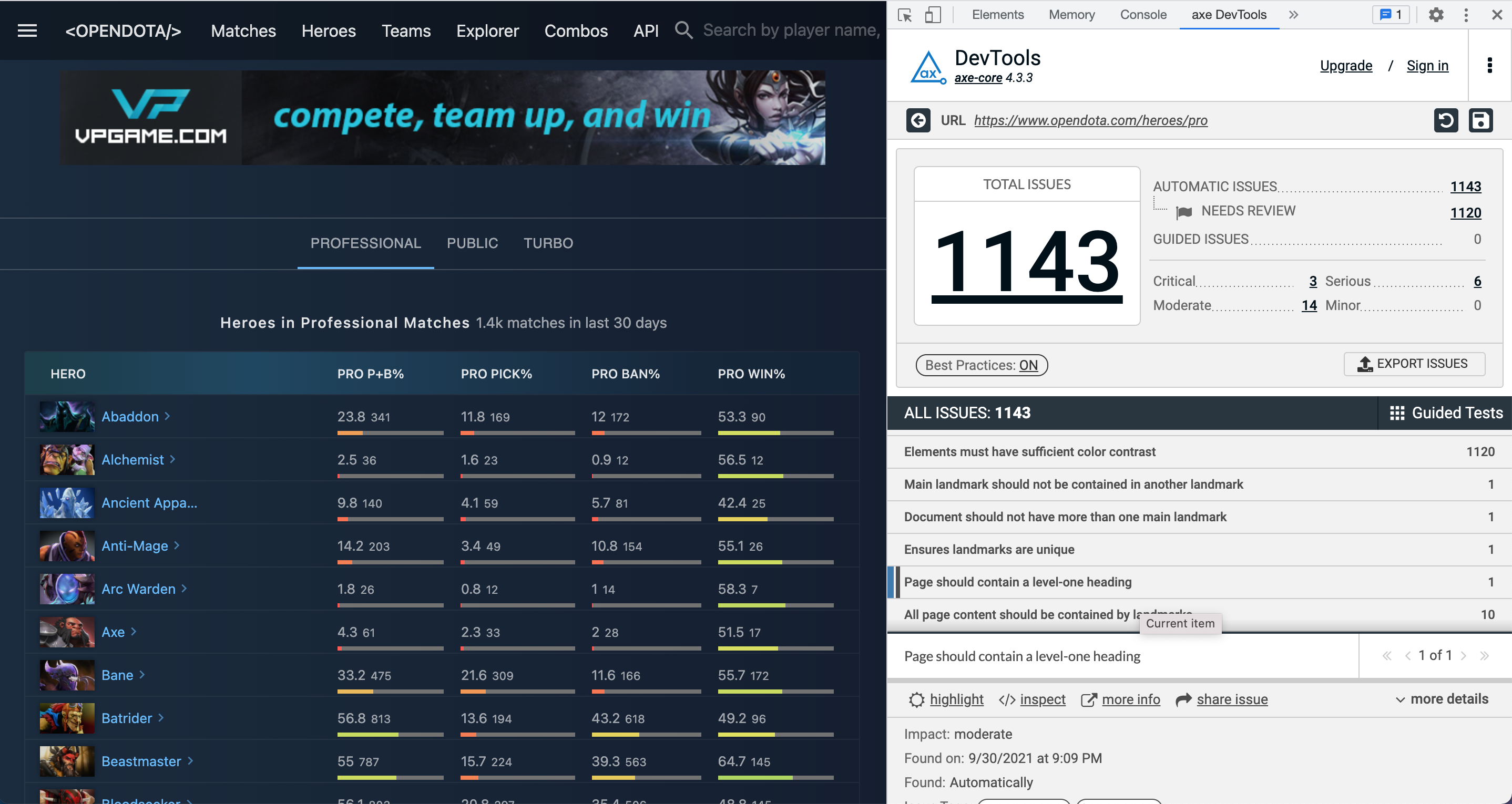Expand the Abaddon hero row chevron
Viewport: 1512px width, 804px height.
[168, 416]
